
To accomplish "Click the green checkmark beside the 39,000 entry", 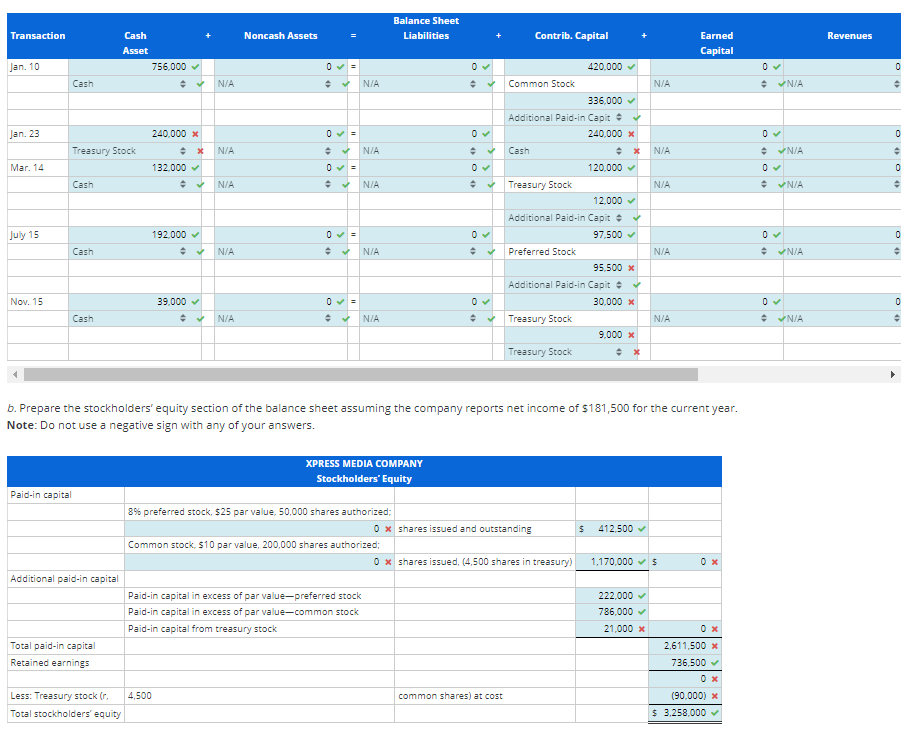I will click(194, 301).
